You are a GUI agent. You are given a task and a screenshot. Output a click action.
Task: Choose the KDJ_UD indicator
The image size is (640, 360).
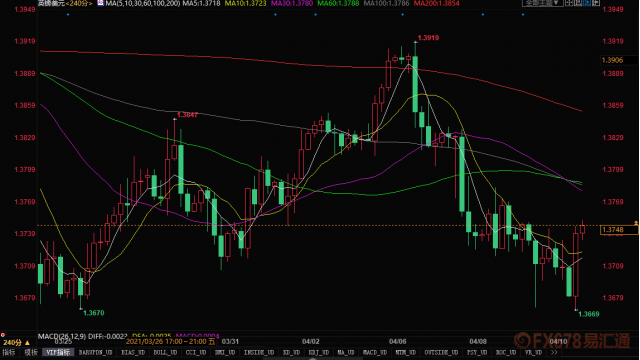[318, 352]
